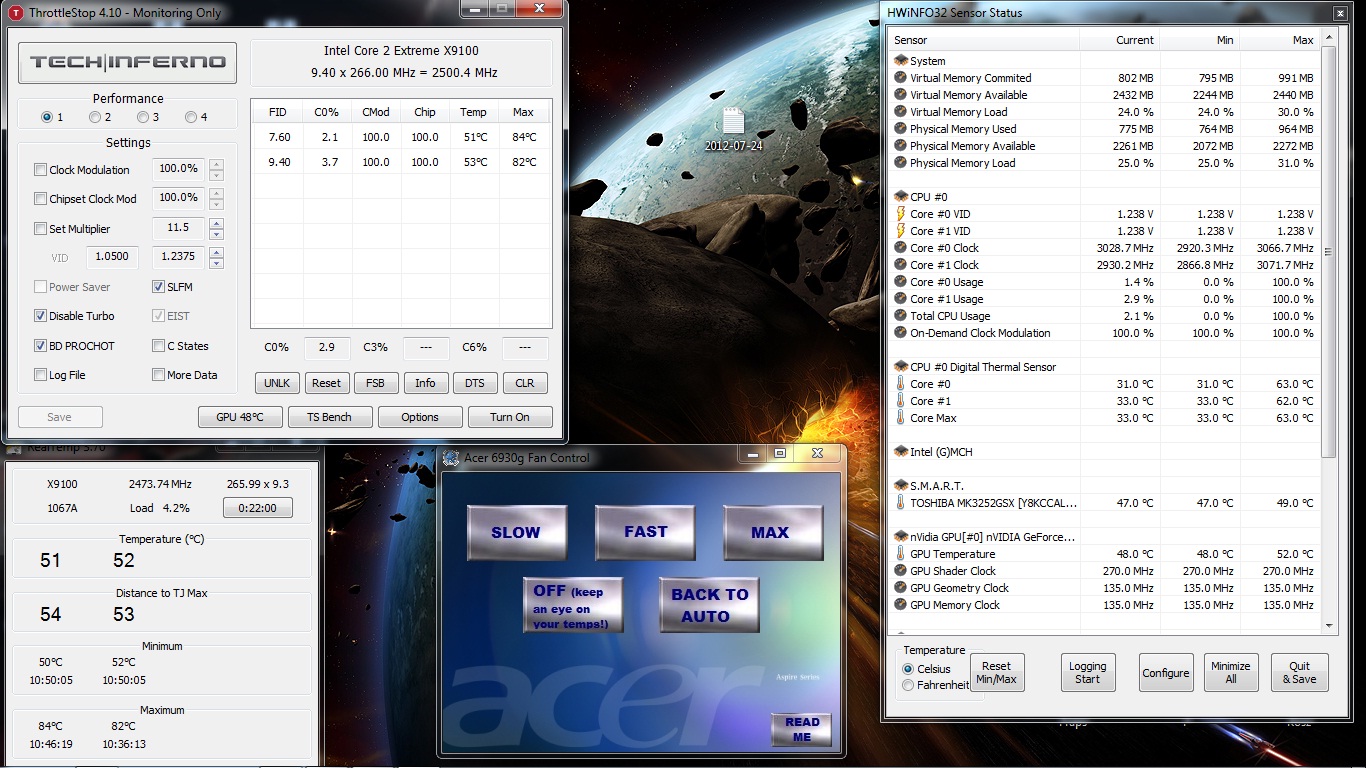The width and height of the screenshot is (1366, 768).
Task: Increase the Clock Modulation percentage stepper
Action: click(x=216, y=164)
